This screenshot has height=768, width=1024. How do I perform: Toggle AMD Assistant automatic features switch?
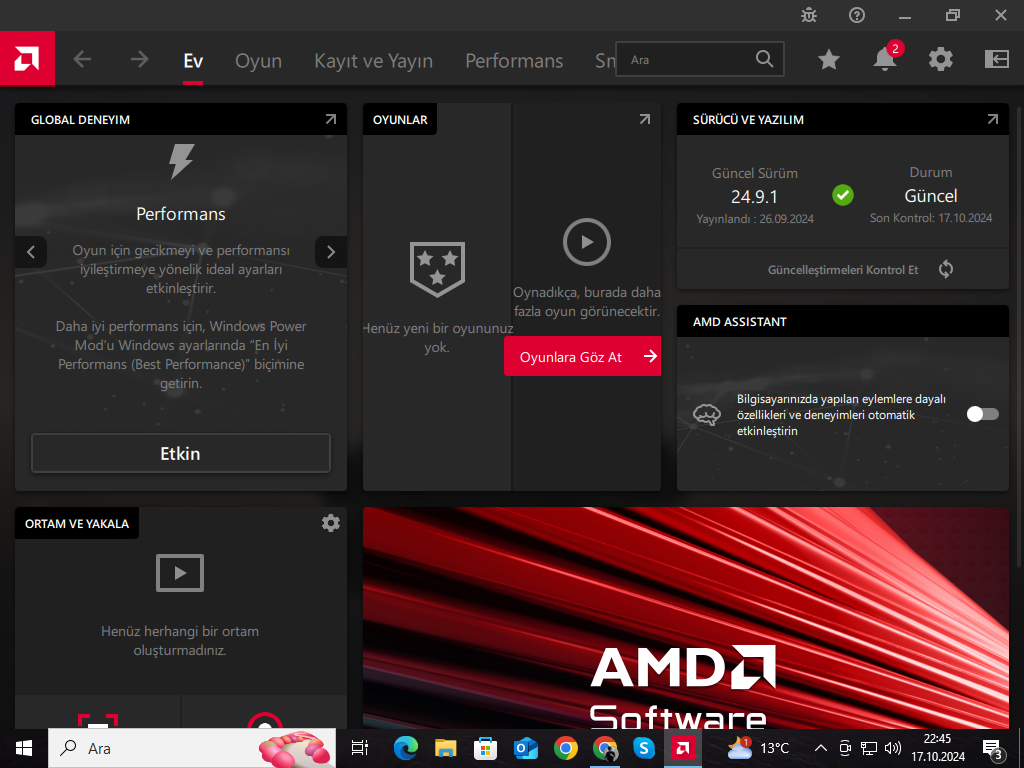983,414
